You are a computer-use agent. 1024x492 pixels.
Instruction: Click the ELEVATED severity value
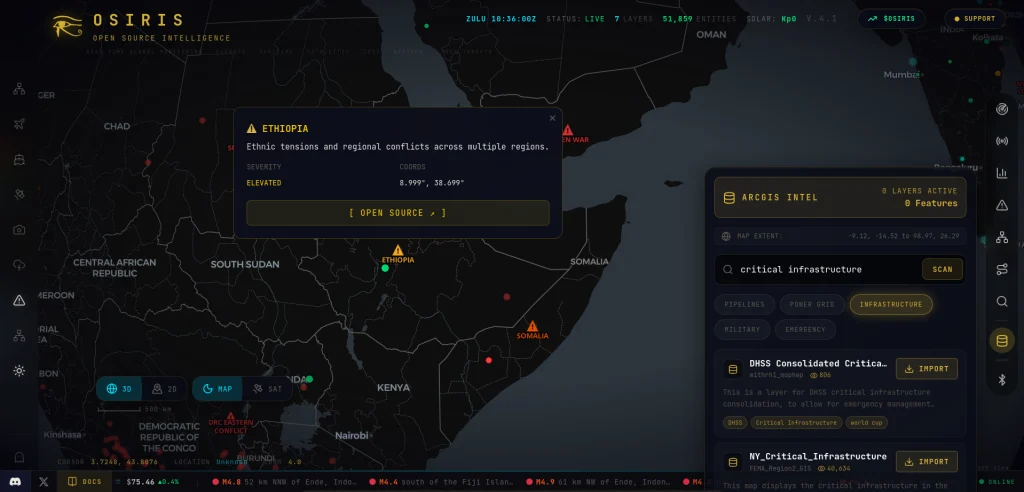(264, 183)
